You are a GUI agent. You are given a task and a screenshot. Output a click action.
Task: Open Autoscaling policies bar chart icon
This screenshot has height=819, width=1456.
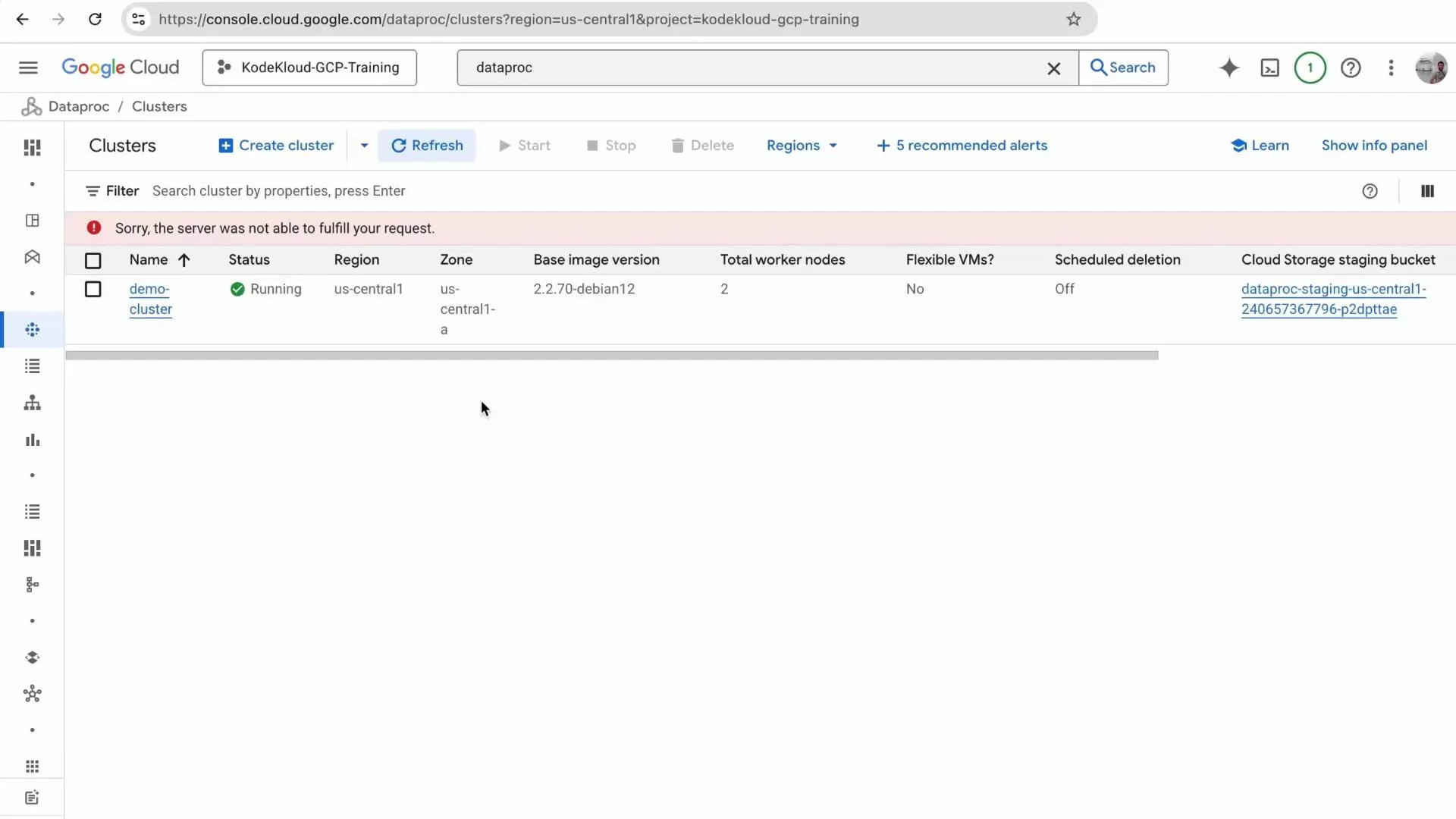point(32,440)
